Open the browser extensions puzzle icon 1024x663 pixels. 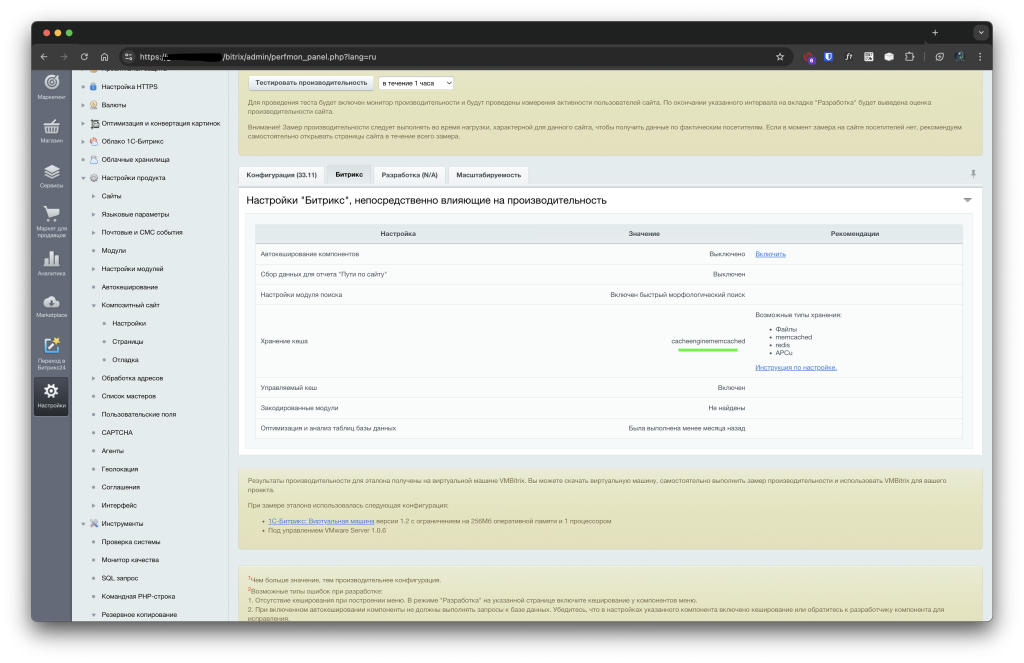coord(909,57)
